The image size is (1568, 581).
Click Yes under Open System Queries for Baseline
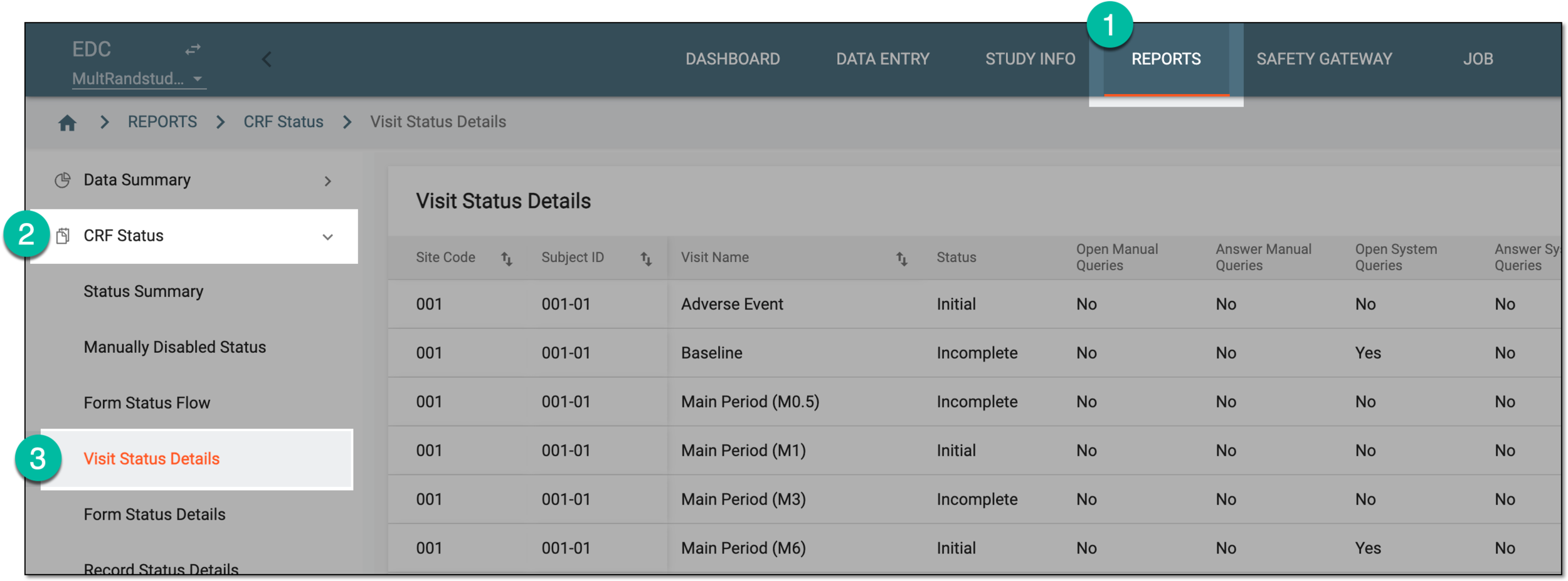(x=1368, y=353)
